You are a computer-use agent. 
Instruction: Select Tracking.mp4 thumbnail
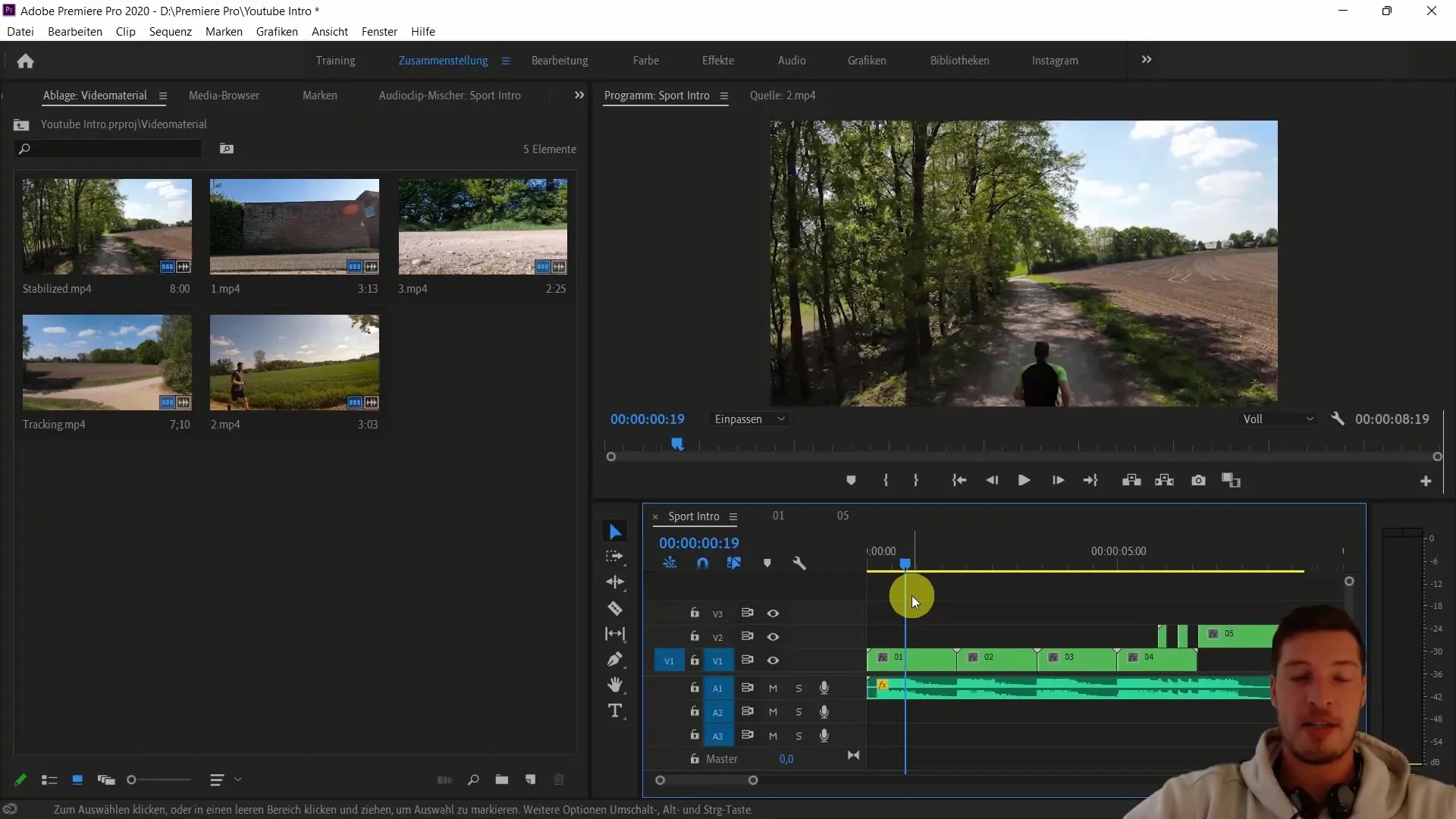107,362
